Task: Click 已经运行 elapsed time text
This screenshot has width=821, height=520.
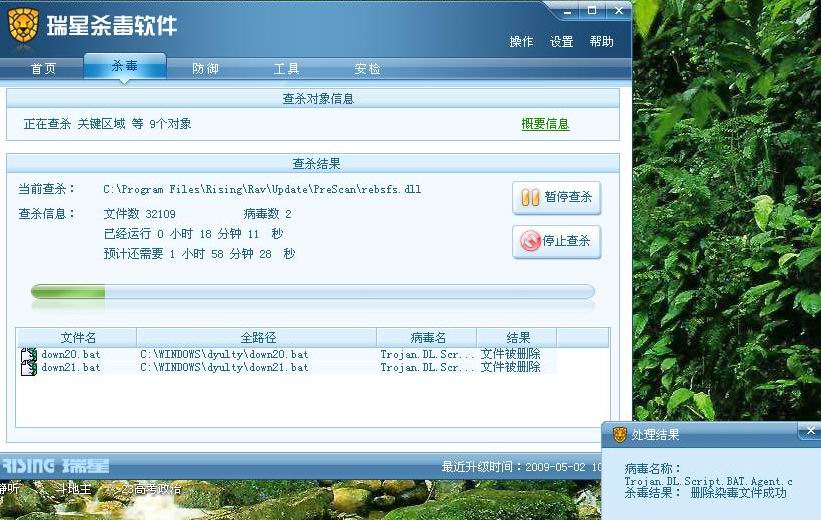Action: pyautogui.click(x=193, y=234)
